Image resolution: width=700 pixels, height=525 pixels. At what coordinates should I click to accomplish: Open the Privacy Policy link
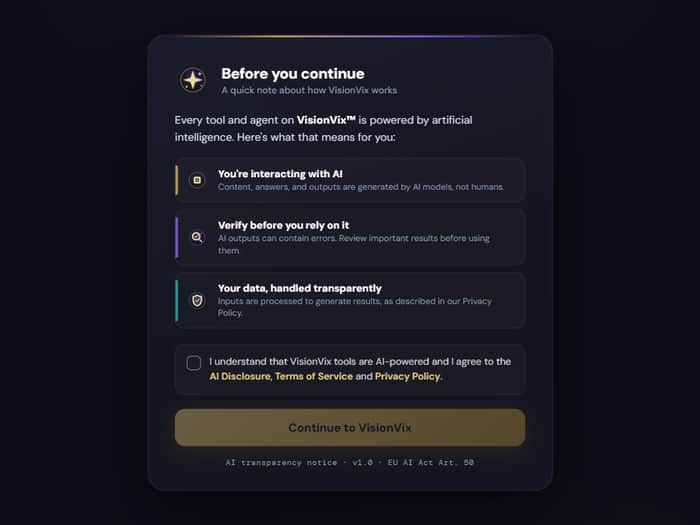point(408,376)
